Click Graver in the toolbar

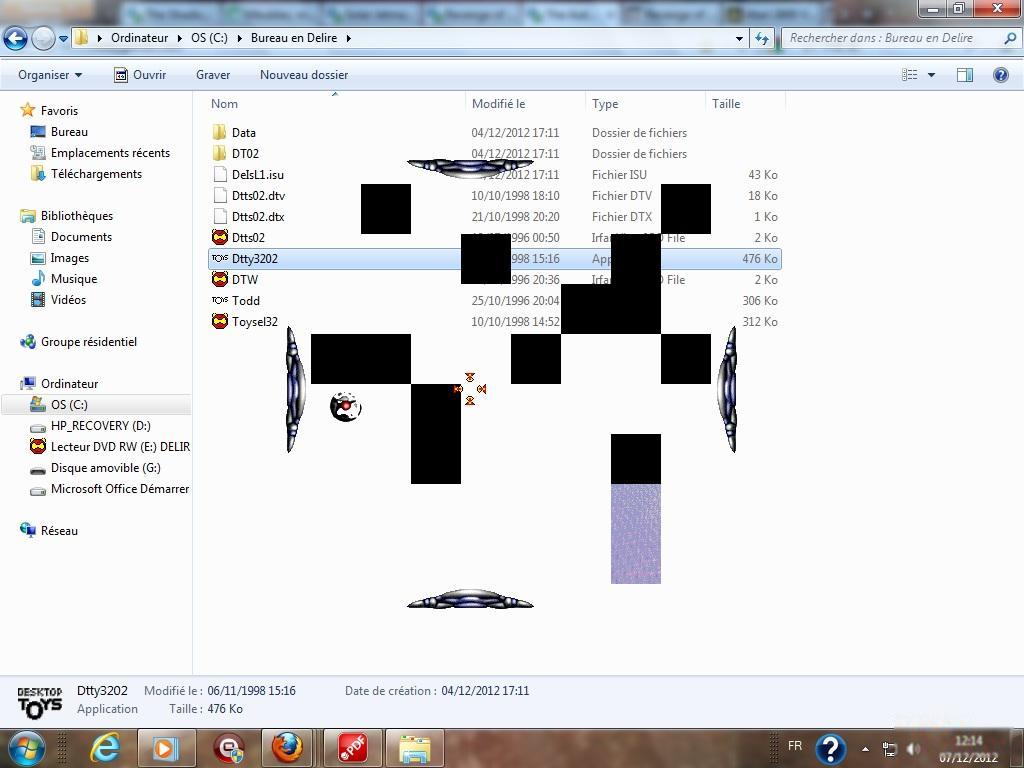coord(213,74)
